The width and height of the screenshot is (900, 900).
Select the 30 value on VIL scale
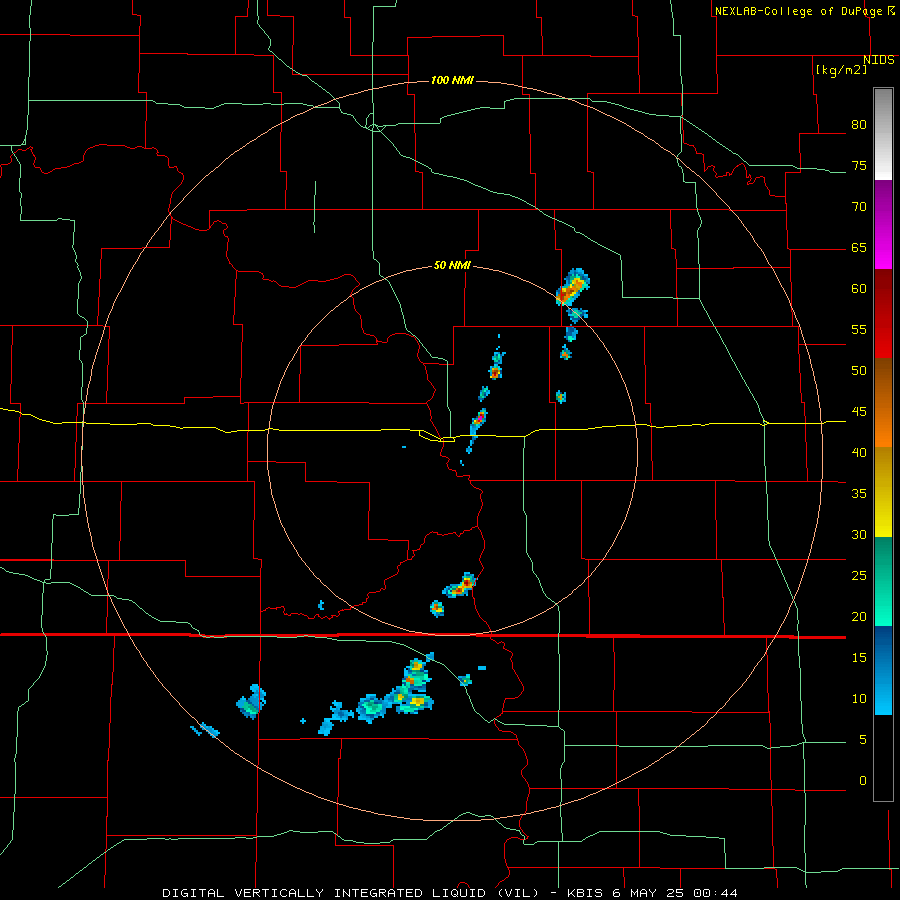coord(859,534)
